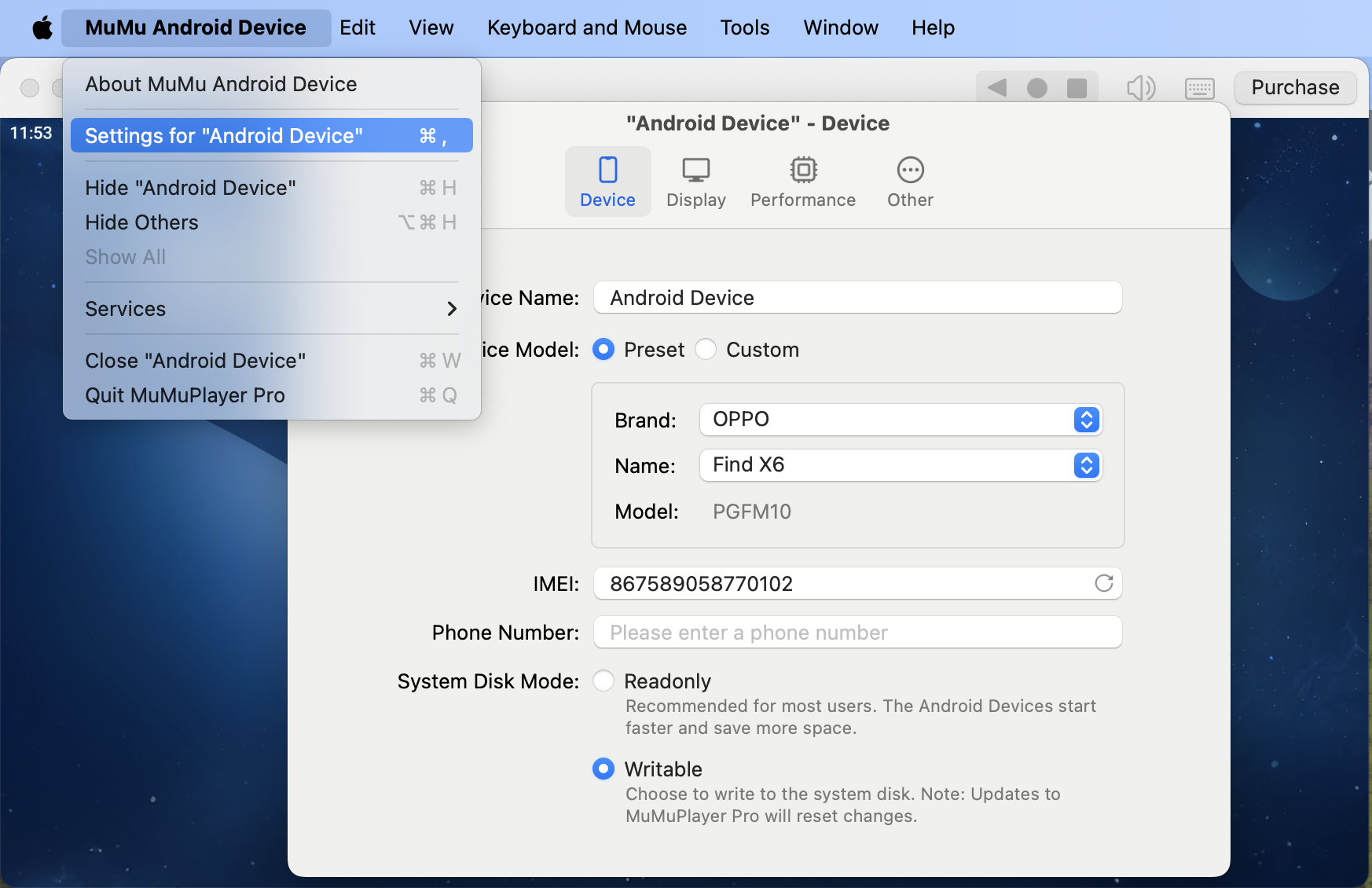This screenshot has height=888, width=1372.
Task: Expand the Services submenu
Action: pyautogui.click(x=271, y=309)
